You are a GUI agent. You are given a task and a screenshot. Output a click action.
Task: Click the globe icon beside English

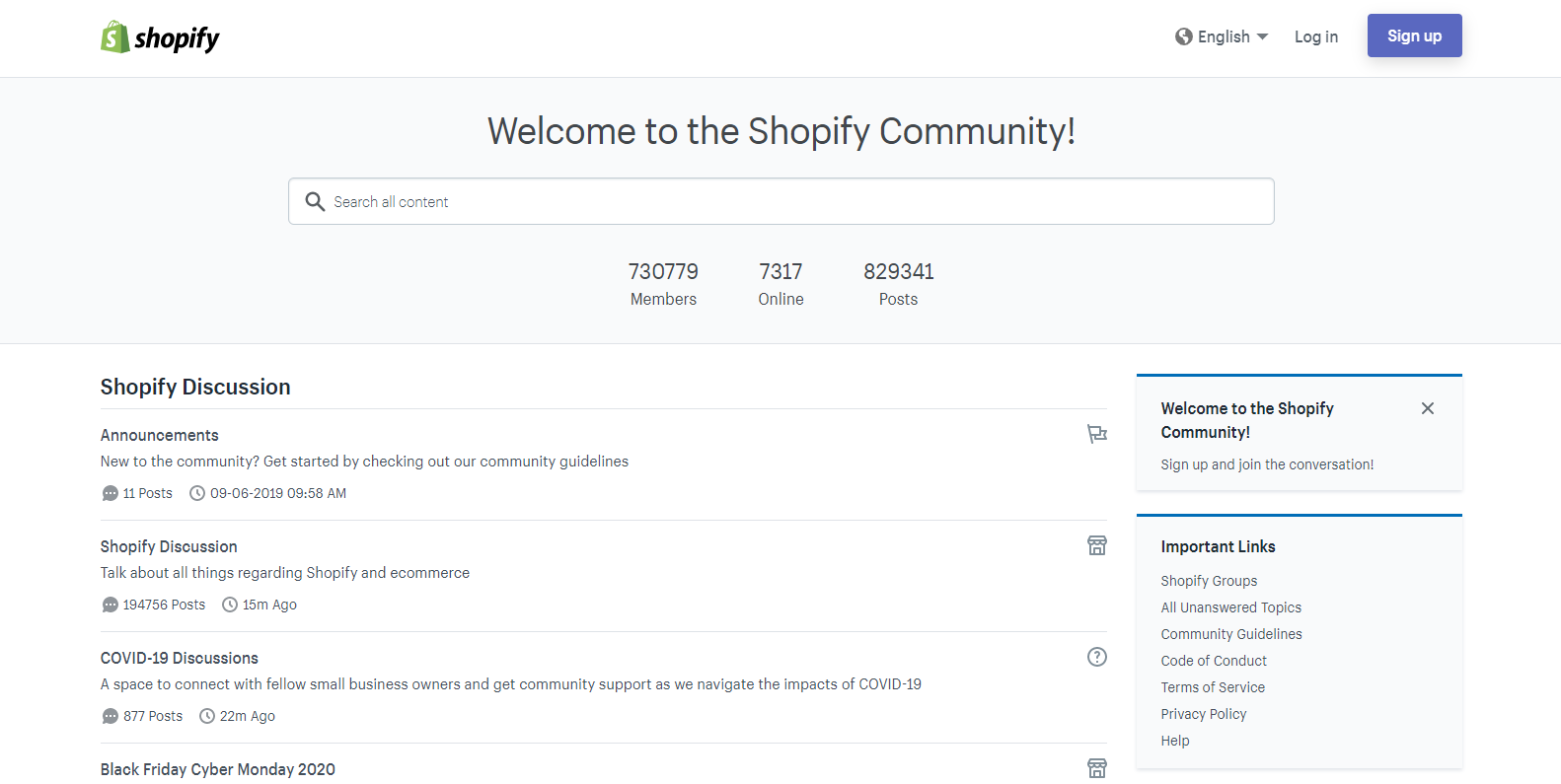[x=1183, y=36]
